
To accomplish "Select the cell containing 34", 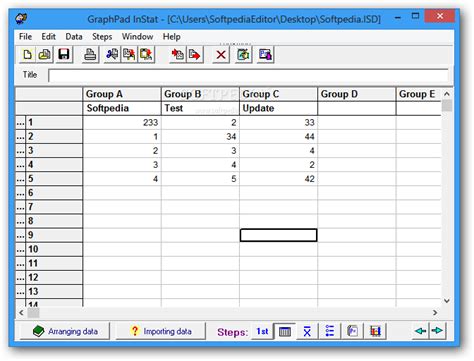I will (x=200, y=137).
